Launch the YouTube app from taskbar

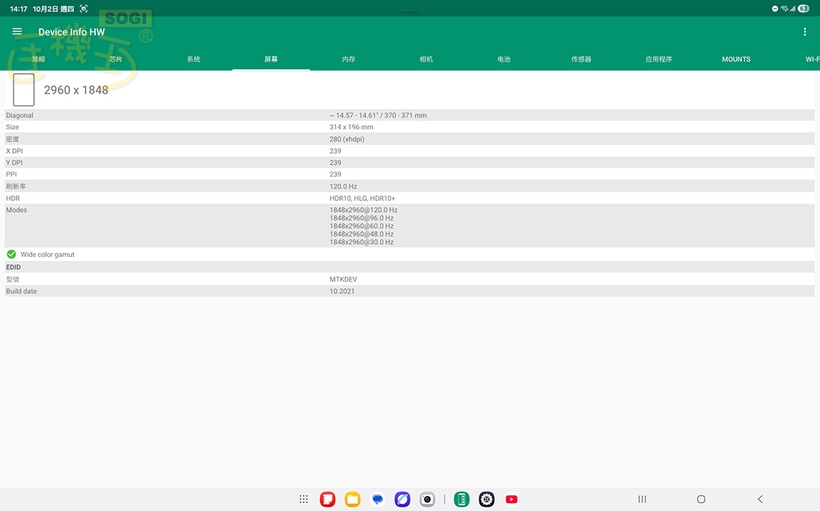point(512,499)
